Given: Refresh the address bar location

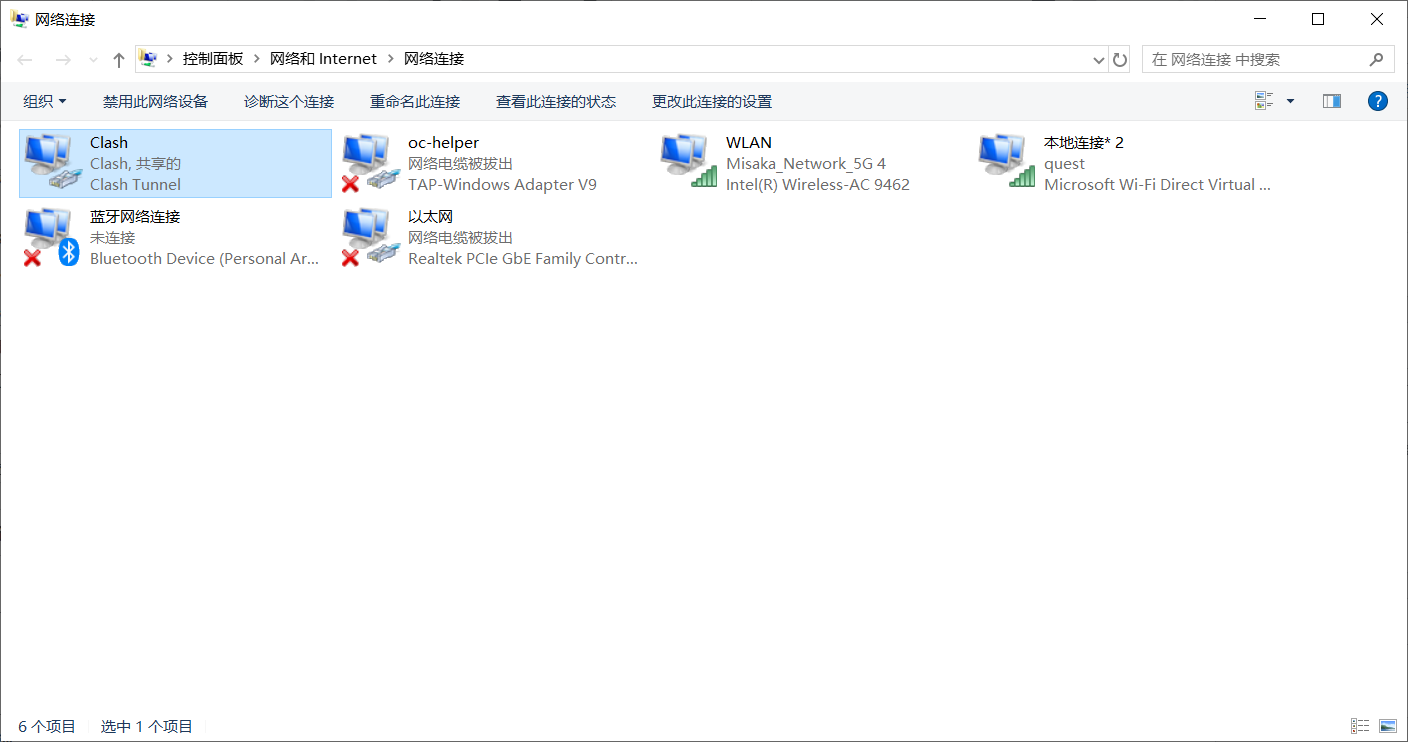Looking at the screenshot, I should click(1120, 60).
